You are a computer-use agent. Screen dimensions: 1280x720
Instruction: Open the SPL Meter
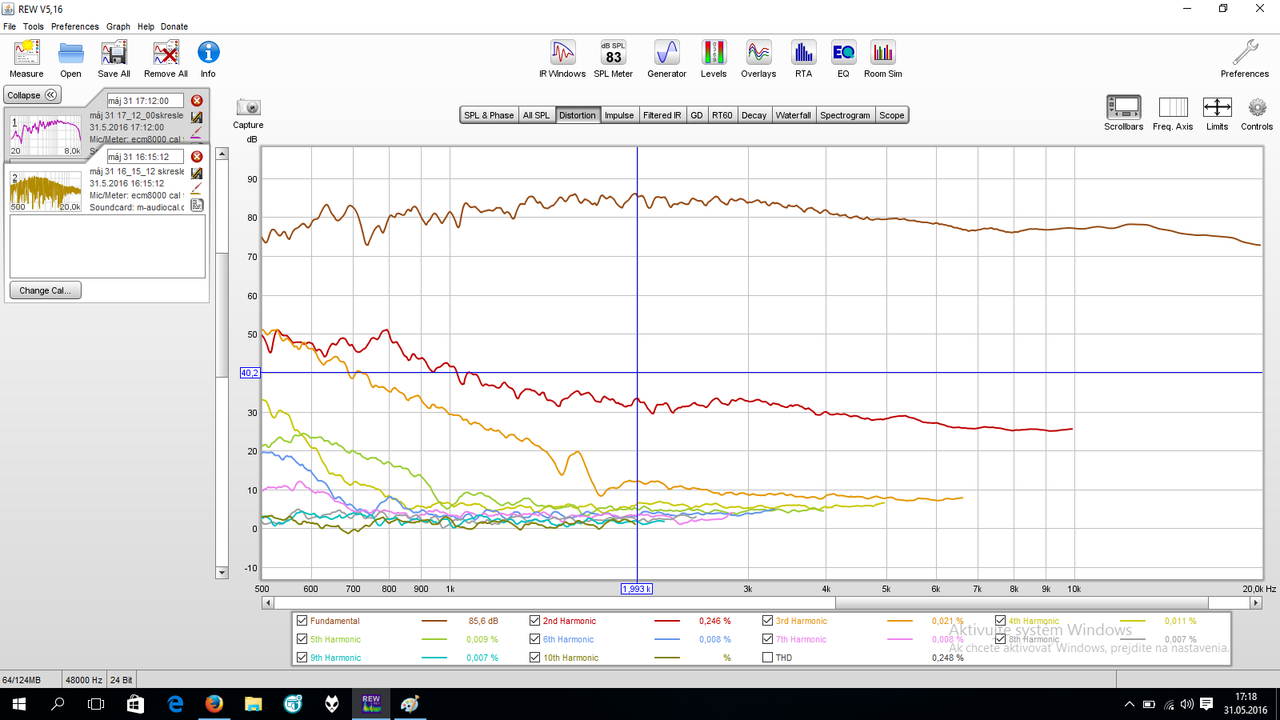(x=613, y=59)
